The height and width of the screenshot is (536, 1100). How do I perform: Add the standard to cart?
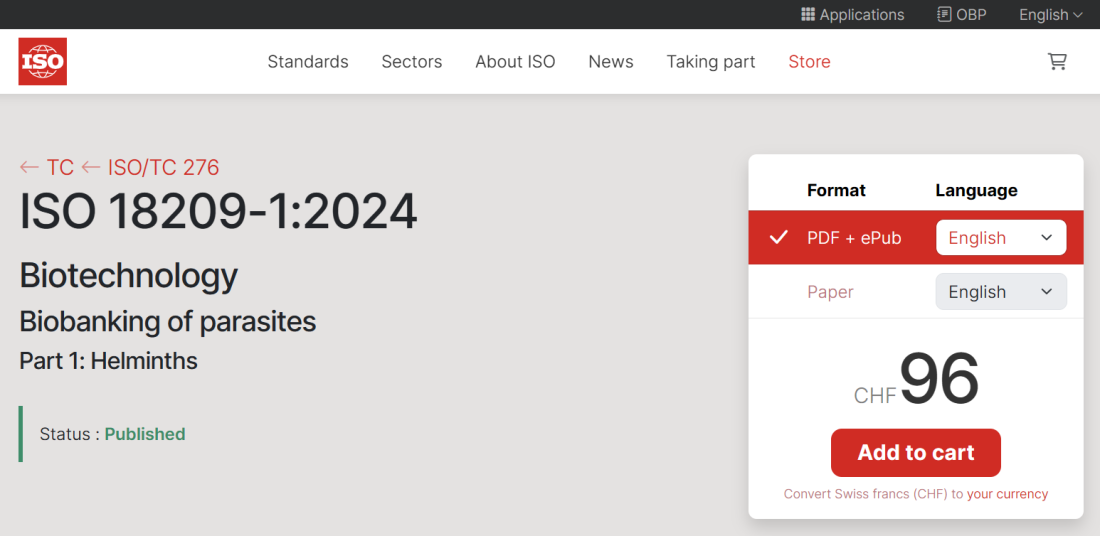tap(915, 453)
